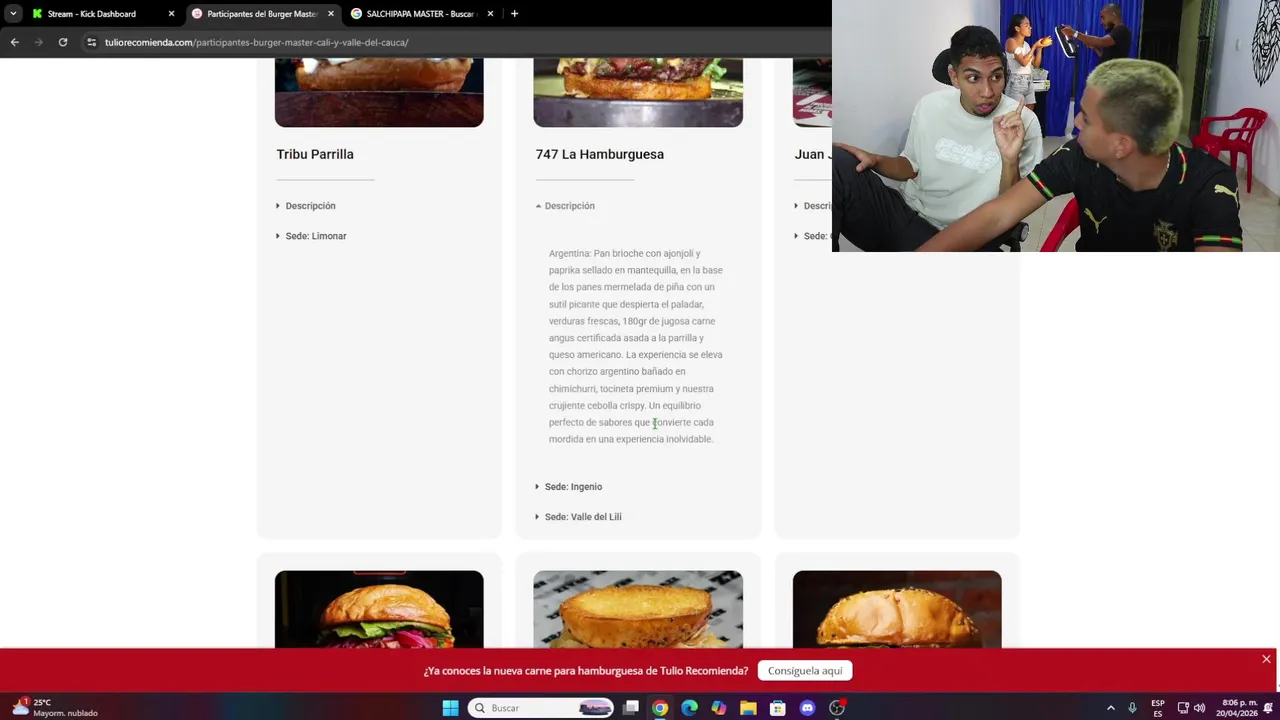Click the address bar URL
Viewport: 1280px width, 720px height.
click(257, 42)
